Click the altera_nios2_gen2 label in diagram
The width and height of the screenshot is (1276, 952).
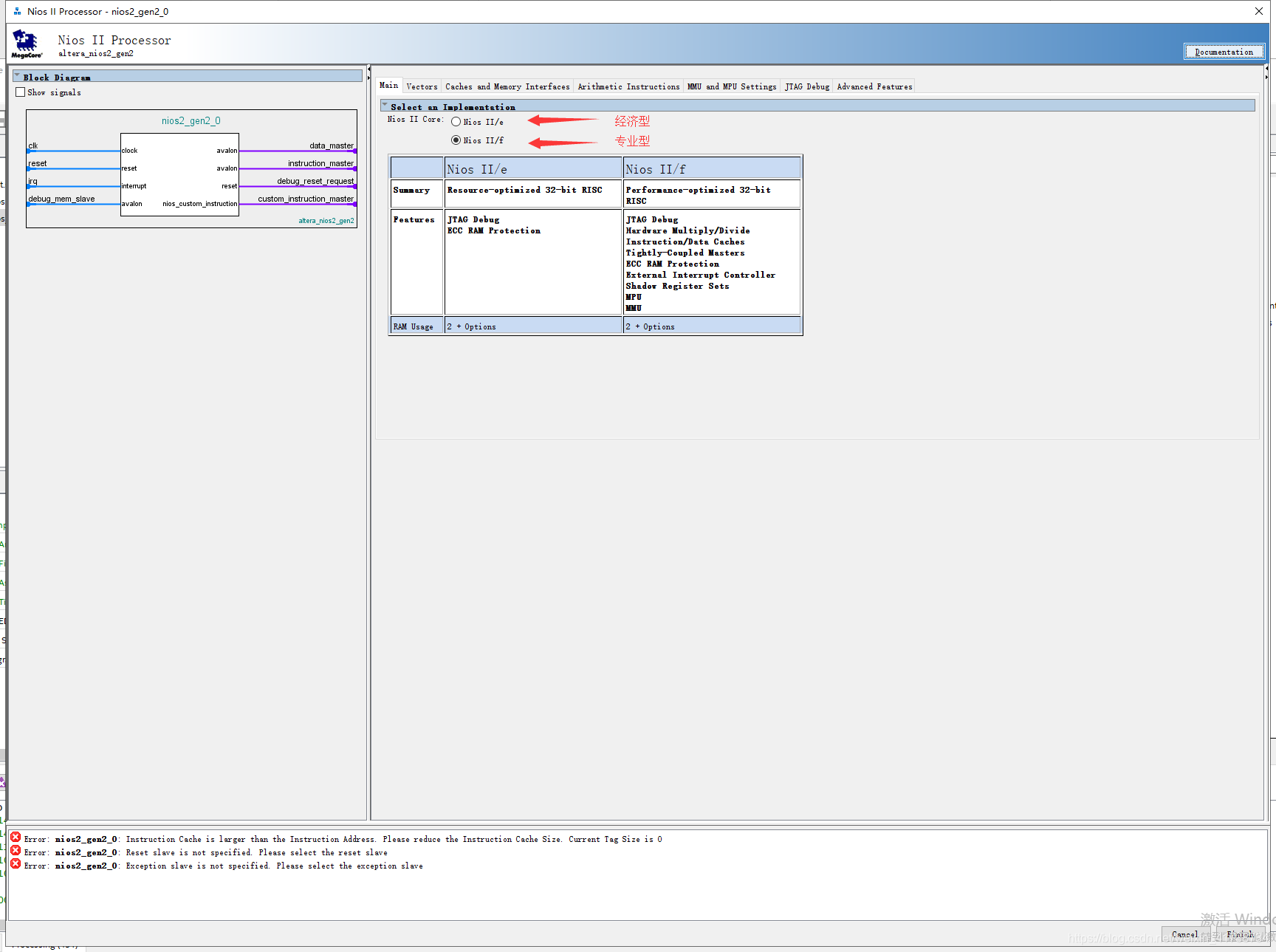point(326,221)
